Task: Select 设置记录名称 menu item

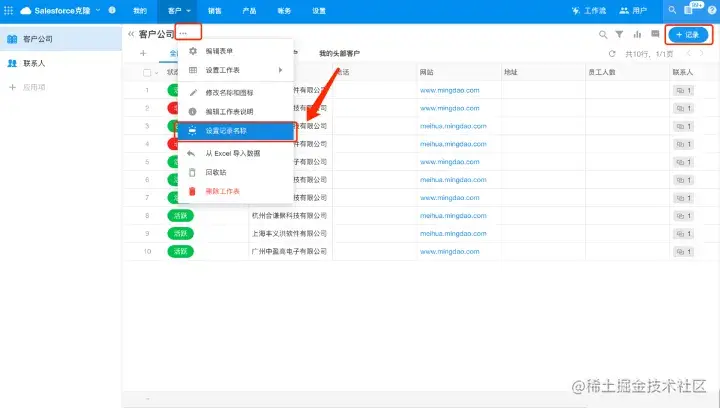Action: [236, 131]
